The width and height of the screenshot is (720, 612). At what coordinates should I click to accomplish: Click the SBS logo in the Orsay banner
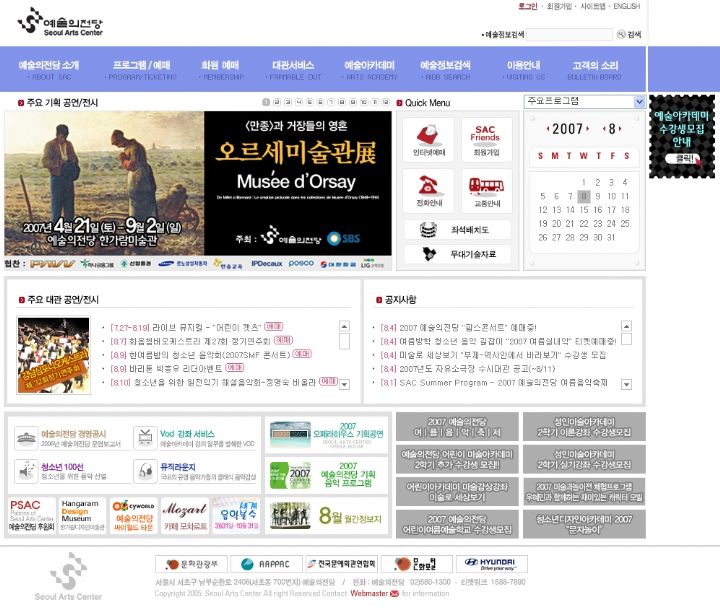[343, 238]
